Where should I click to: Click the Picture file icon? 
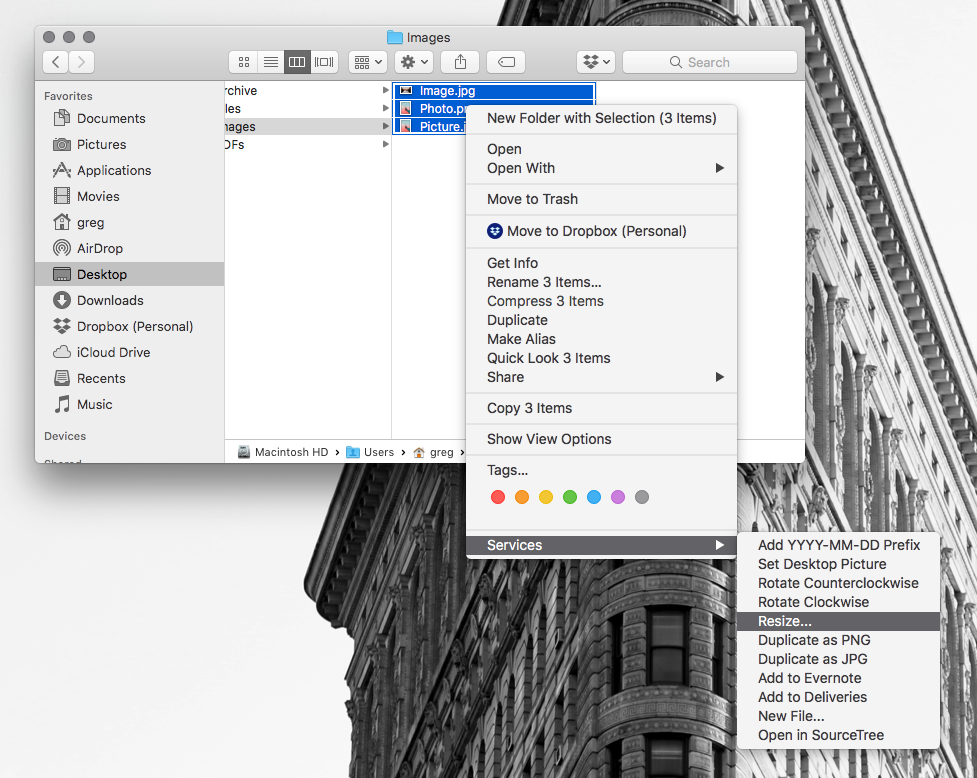coord(406,126)
